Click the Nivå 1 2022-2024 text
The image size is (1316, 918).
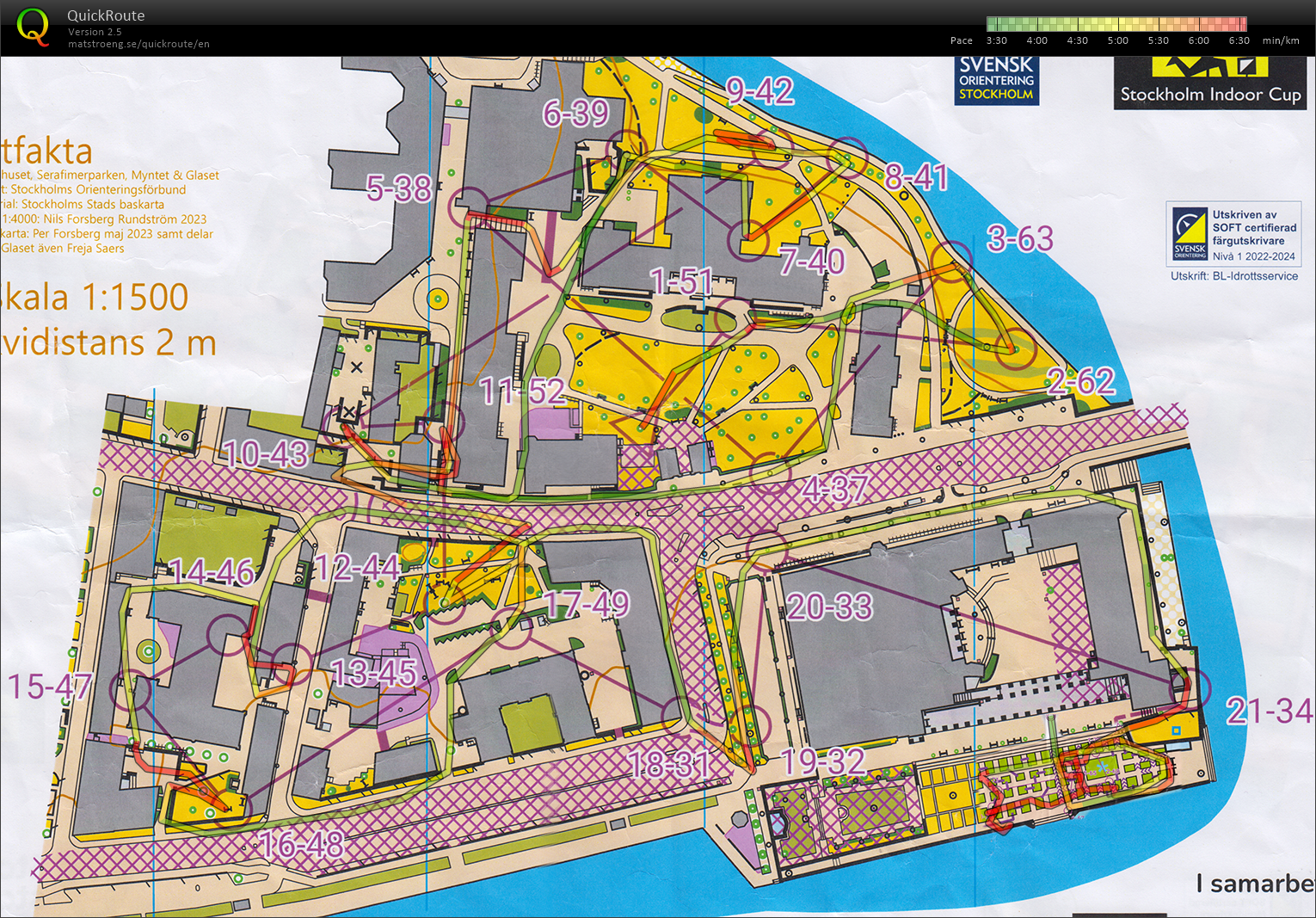click(1254, 256)
